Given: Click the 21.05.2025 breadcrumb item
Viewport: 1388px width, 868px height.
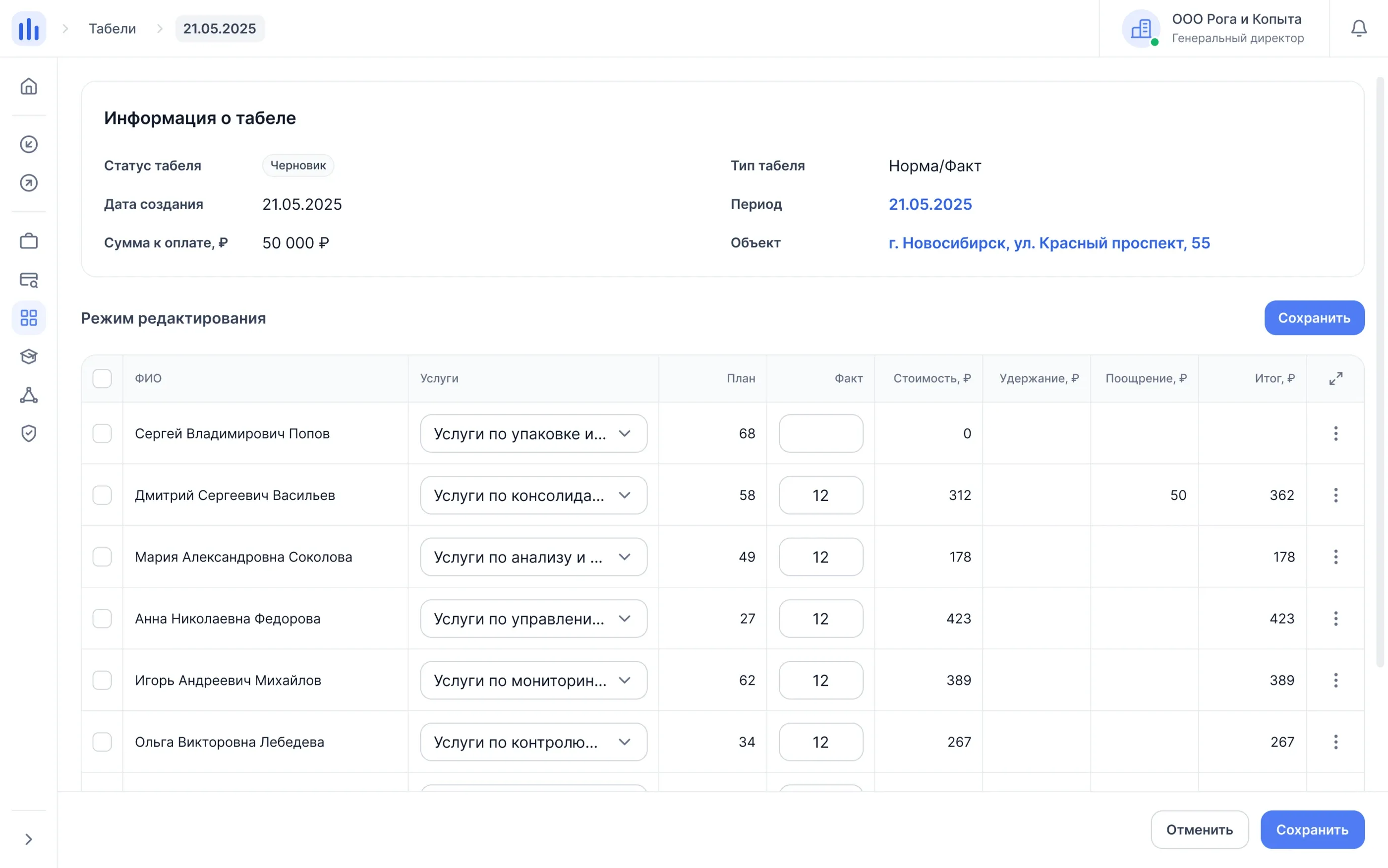Looking at the screenshot, I should click(x=220, y=29).
